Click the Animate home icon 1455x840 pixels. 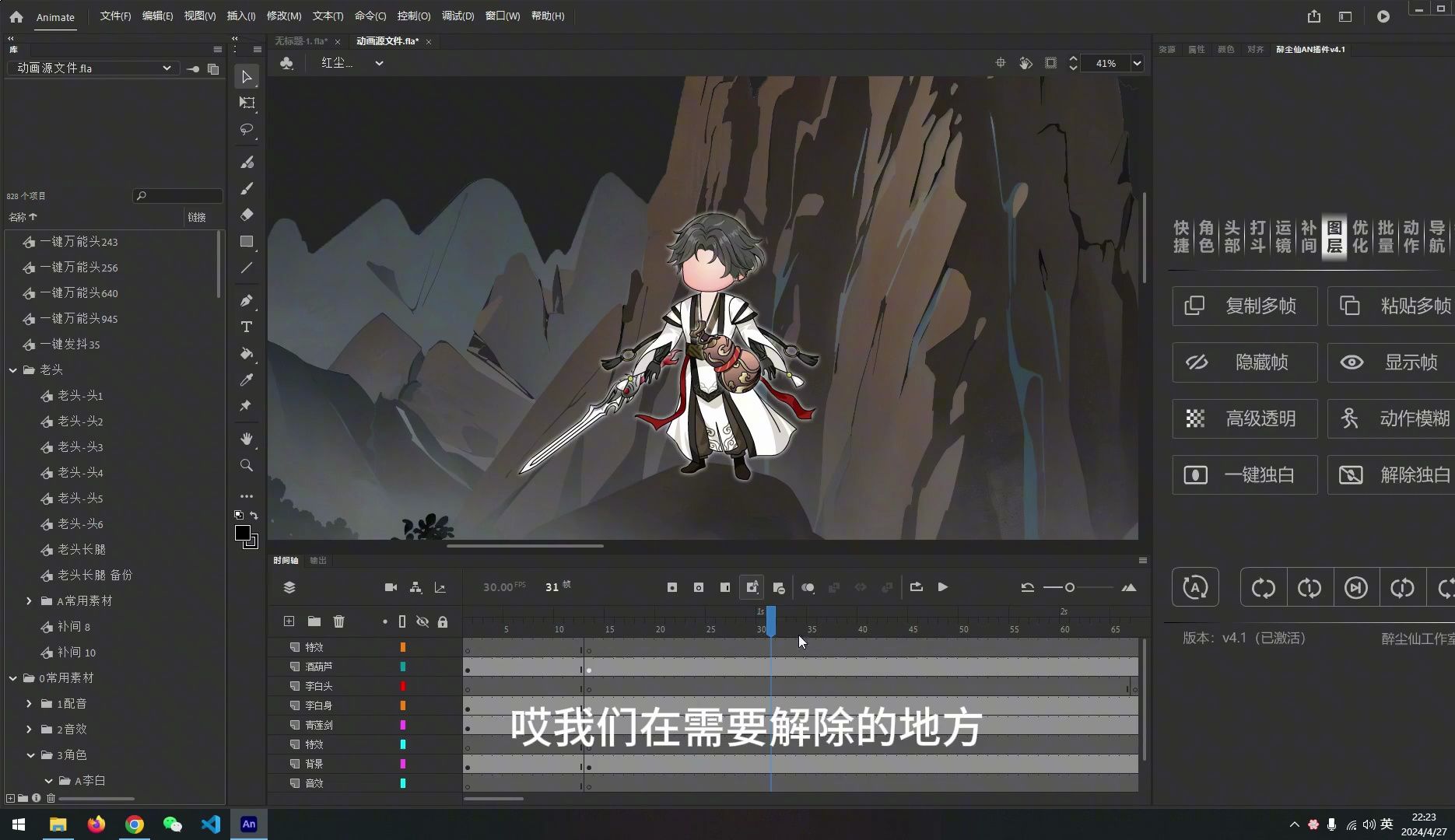click(16, 16)
